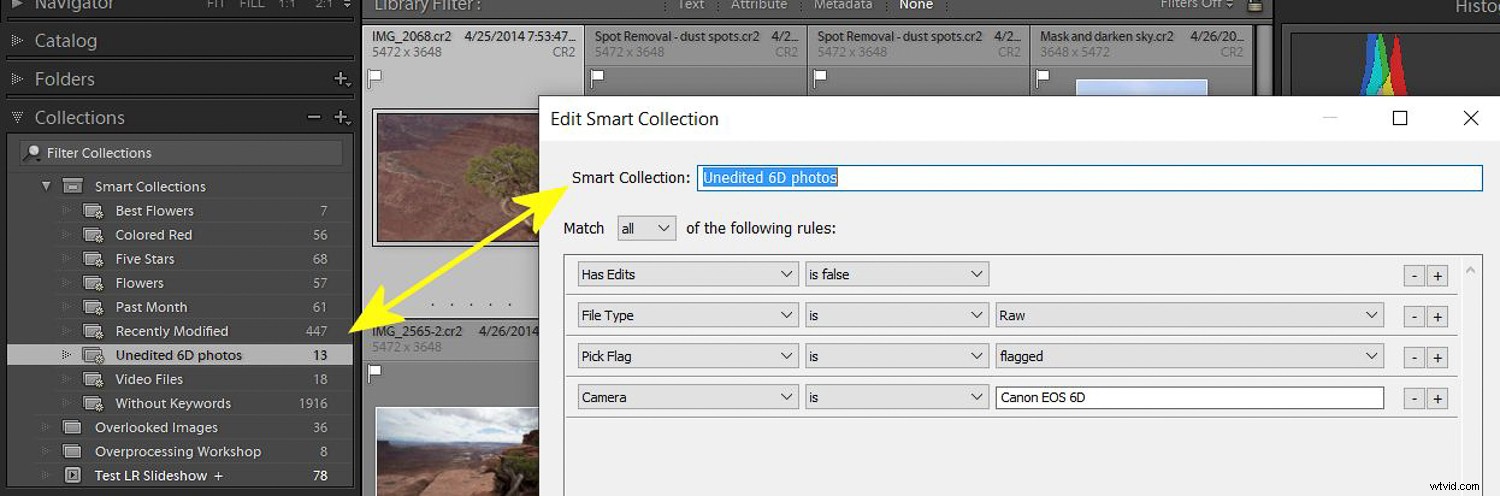Screen dimensions: 1500x496
Task: Expand the Overlooked Images collection set
Action: pos(46,427)
